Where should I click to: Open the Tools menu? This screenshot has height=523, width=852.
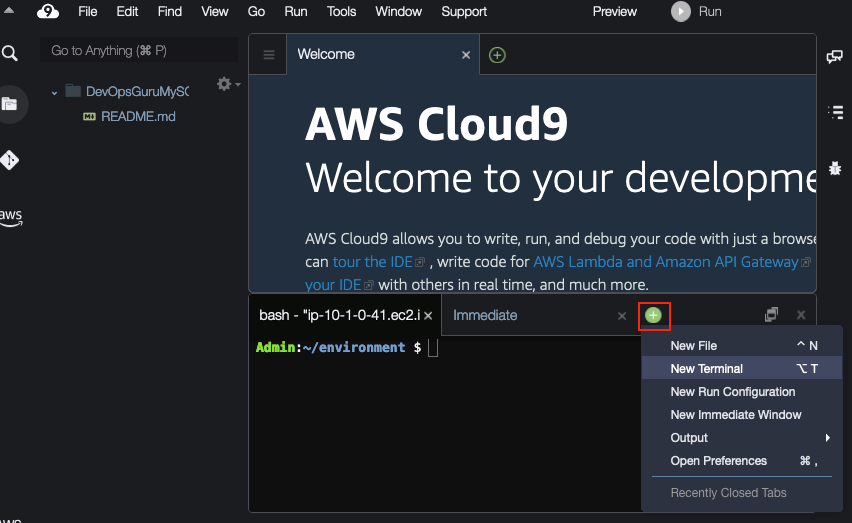(x=341, y=11)
